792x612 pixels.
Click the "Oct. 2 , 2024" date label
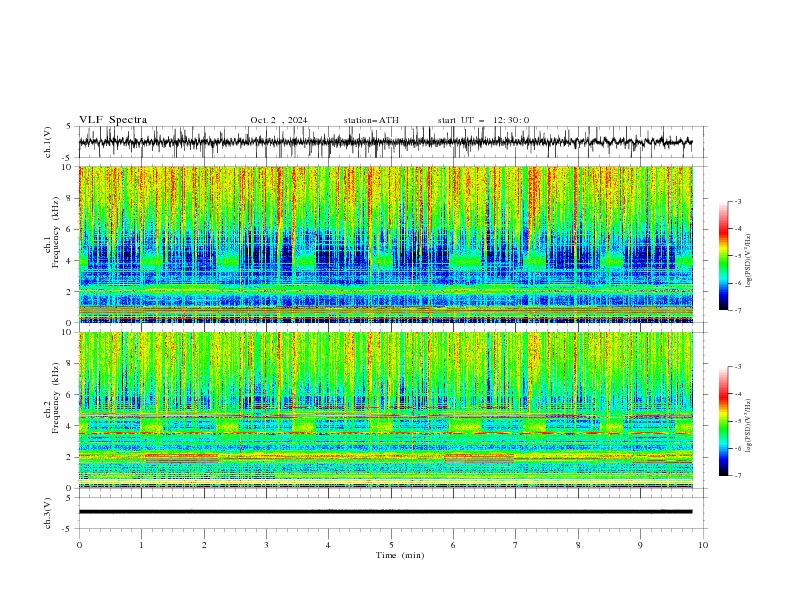(x=278, y=120)
